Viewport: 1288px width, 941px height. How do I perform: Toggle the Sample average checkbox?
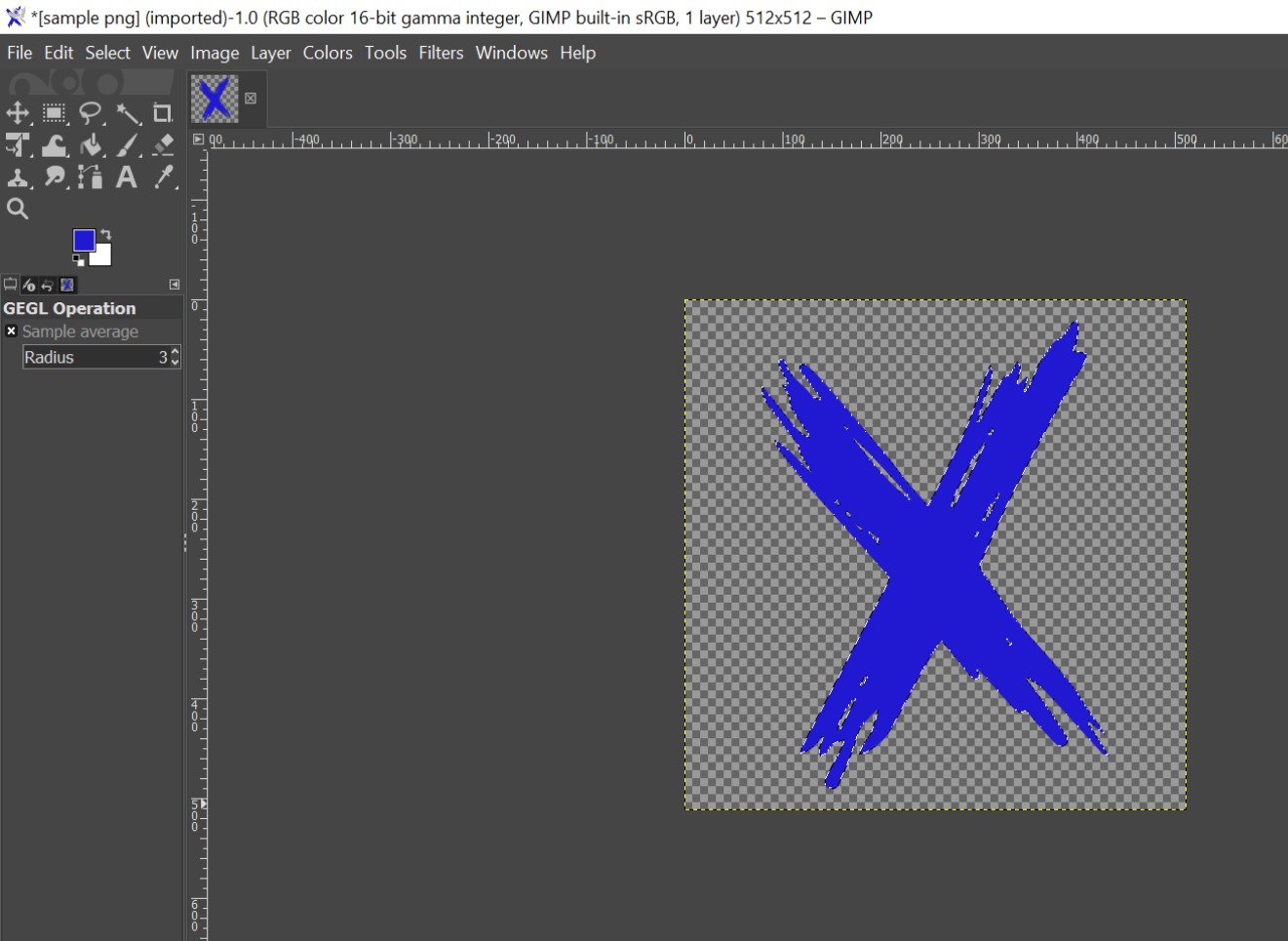tap(12, 332)
